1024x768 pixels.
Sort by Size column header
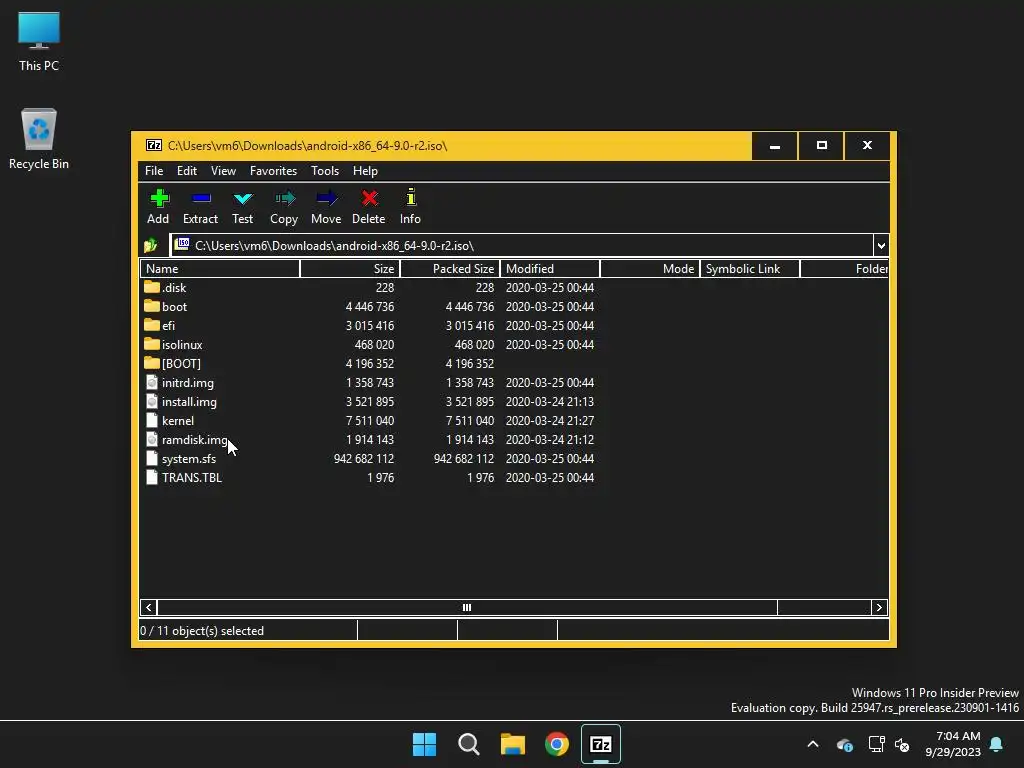(350, 268)
